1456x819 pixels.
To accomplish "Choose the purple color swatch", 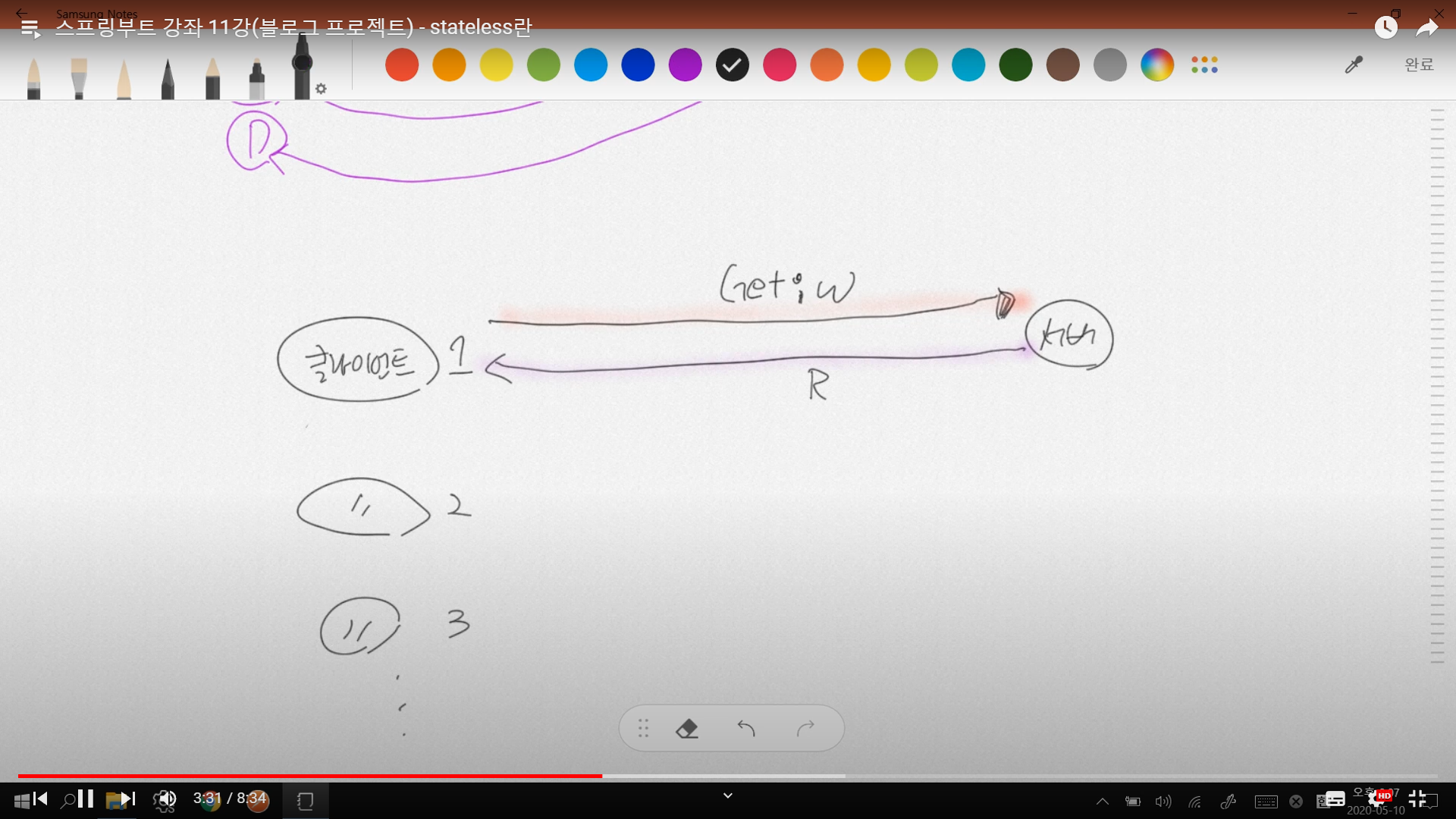I will (x=685, y=64).
